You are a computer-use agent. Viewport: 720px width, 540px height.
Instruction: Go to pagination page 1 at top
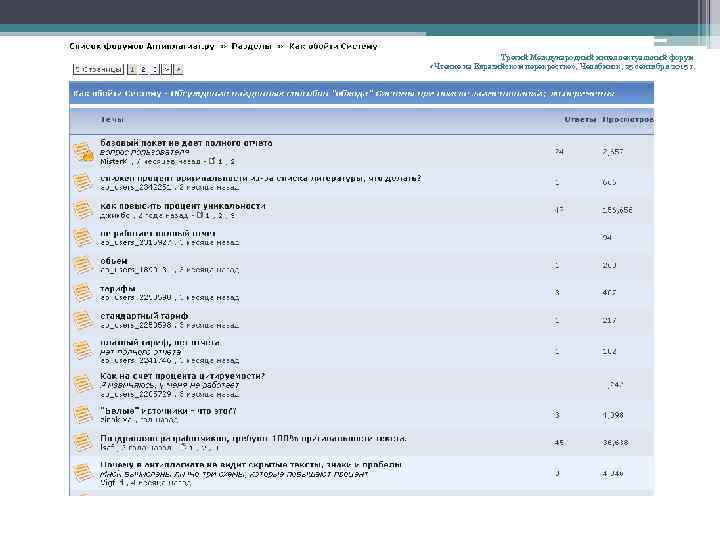tap(132, 69)
